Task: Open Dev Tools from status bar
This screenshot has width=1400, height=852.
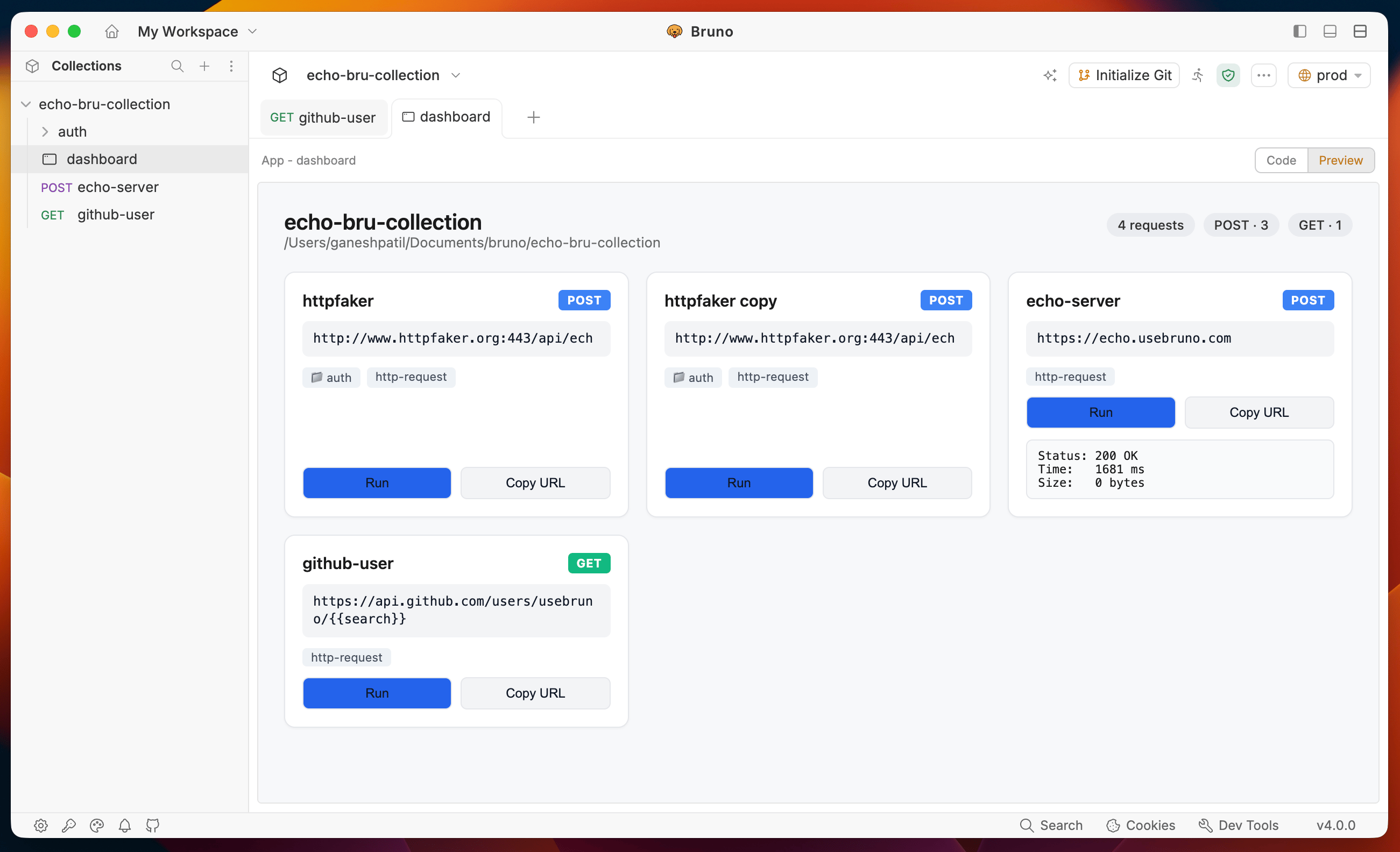Action: coord(1239,825)
